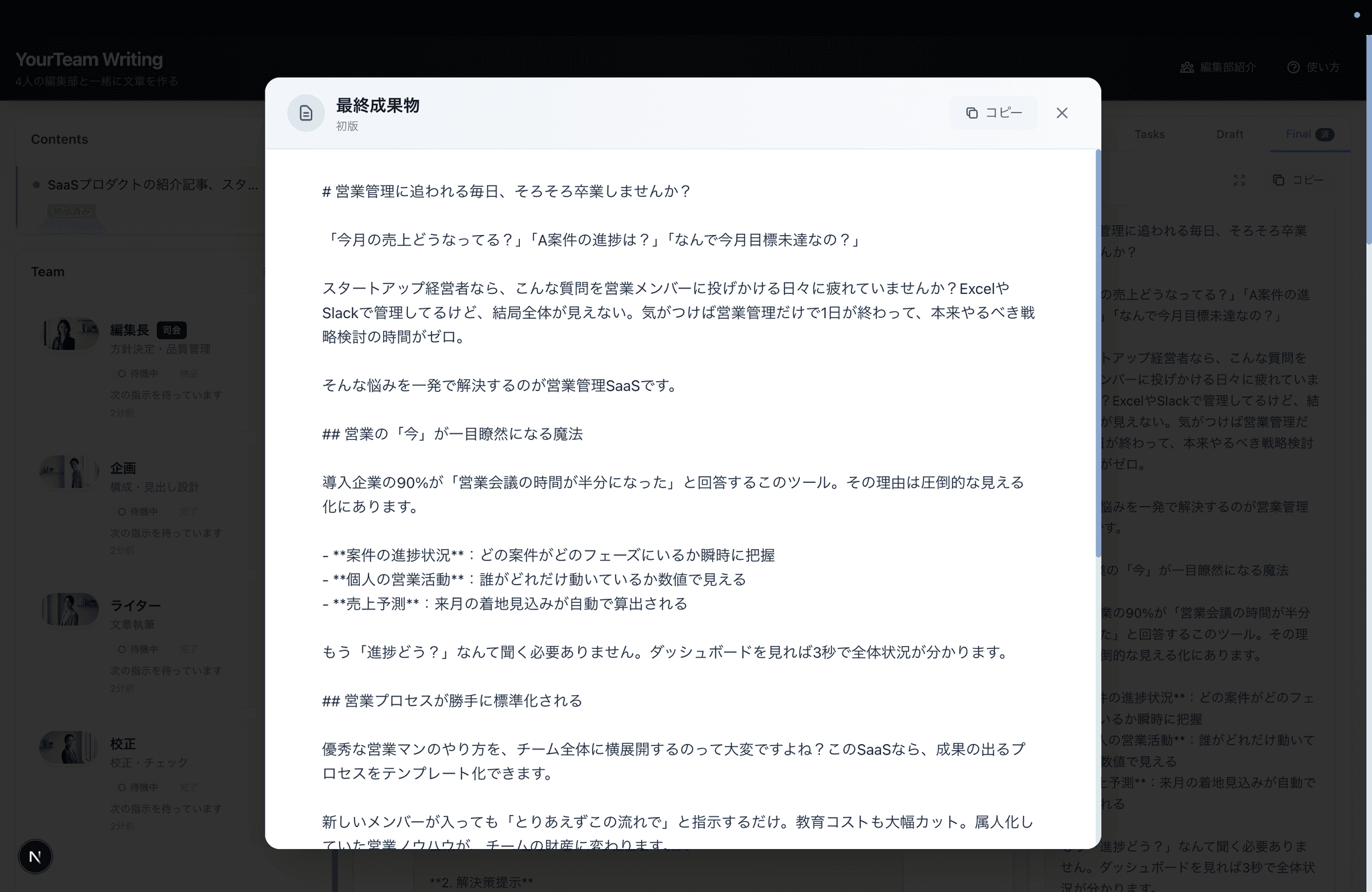
Task: Click the background コピー button in Final panel
Action: (1298, 180)
